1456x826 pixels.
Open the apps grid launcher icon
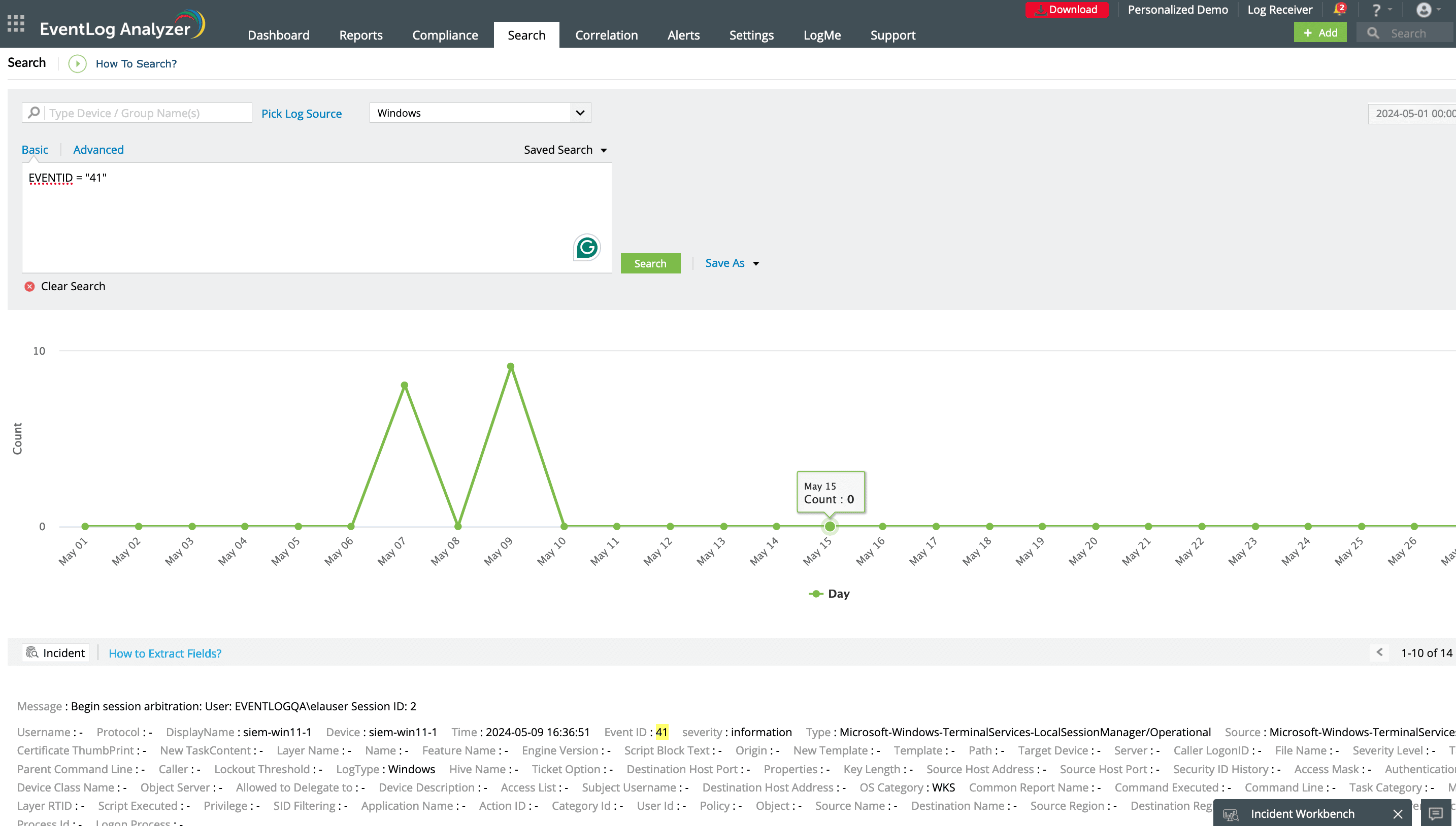(16, 23)
